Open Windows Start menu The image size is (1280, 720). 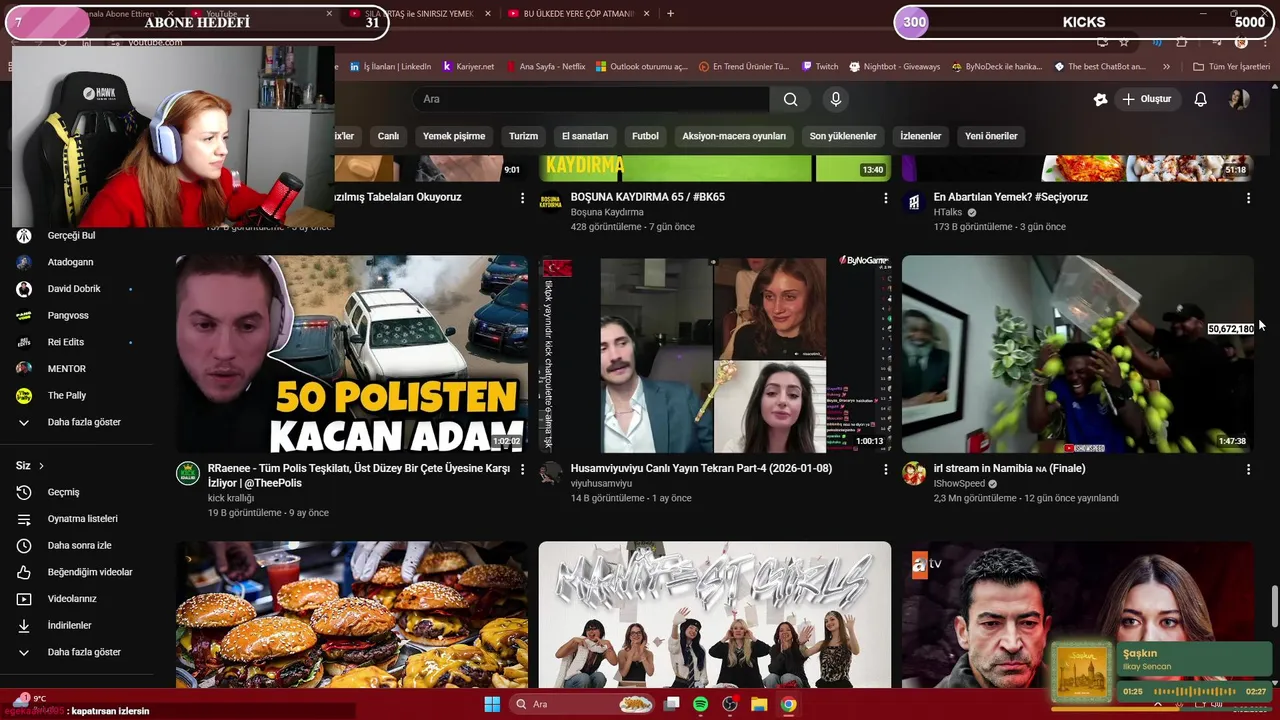492,704
